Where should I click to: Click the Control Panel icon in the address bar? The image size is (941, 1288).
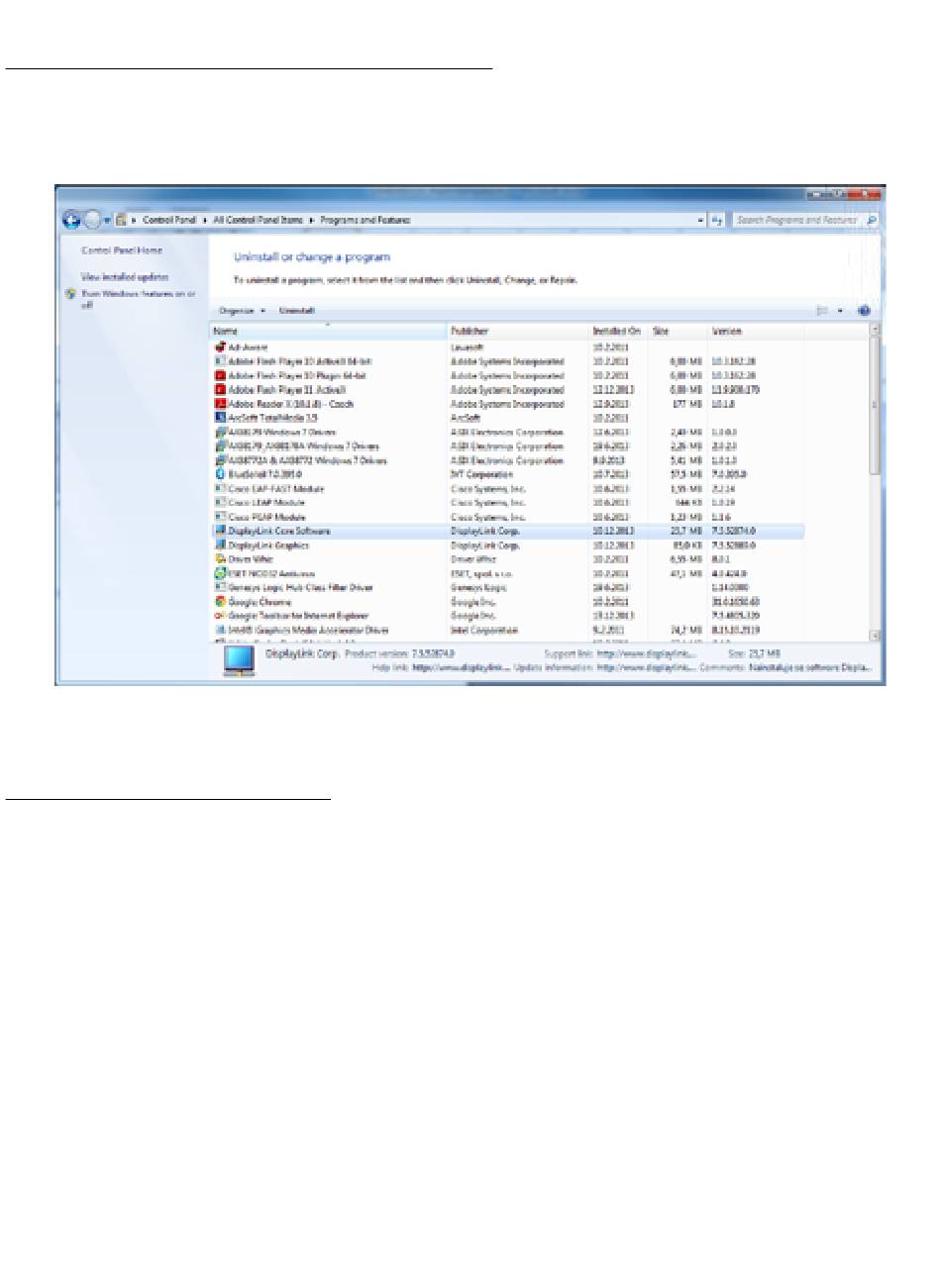121,220
